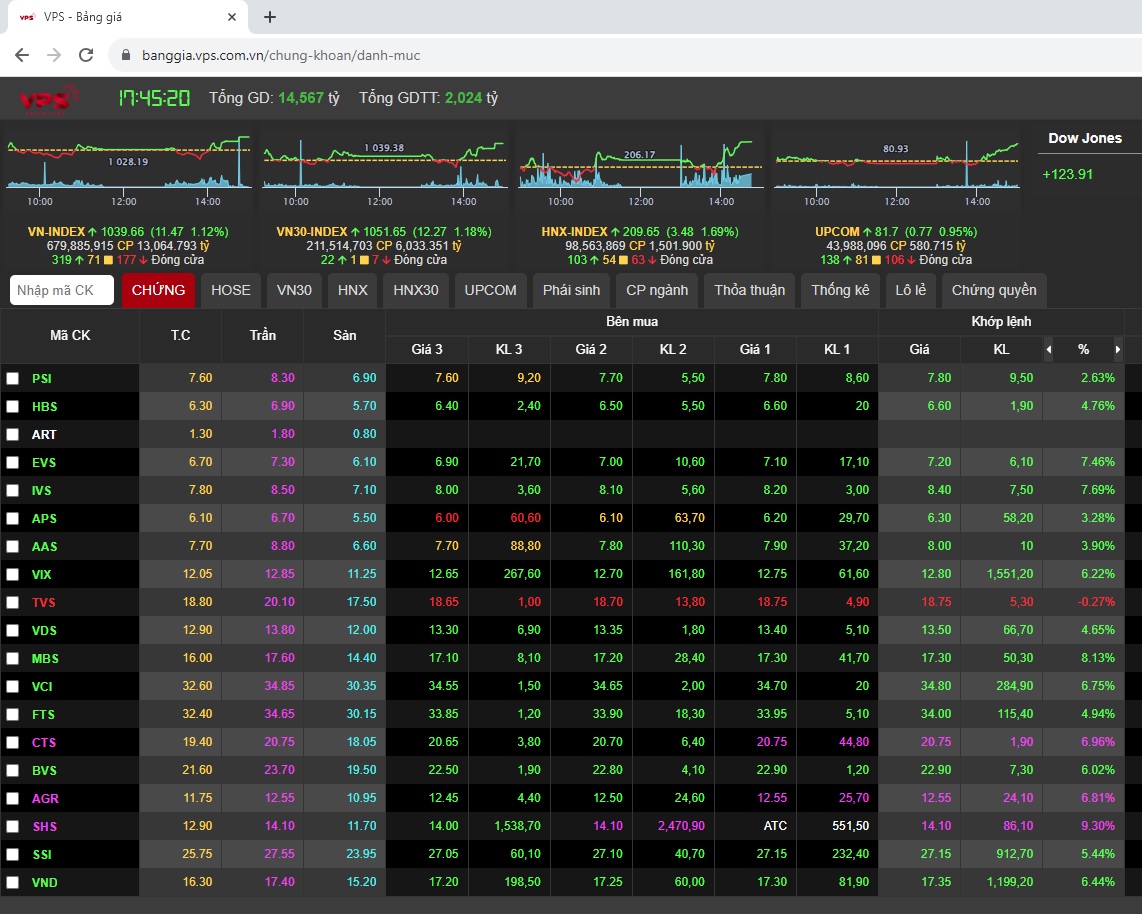
Task: Open the Thống kê dropdown
Action: tap(840, 290)
